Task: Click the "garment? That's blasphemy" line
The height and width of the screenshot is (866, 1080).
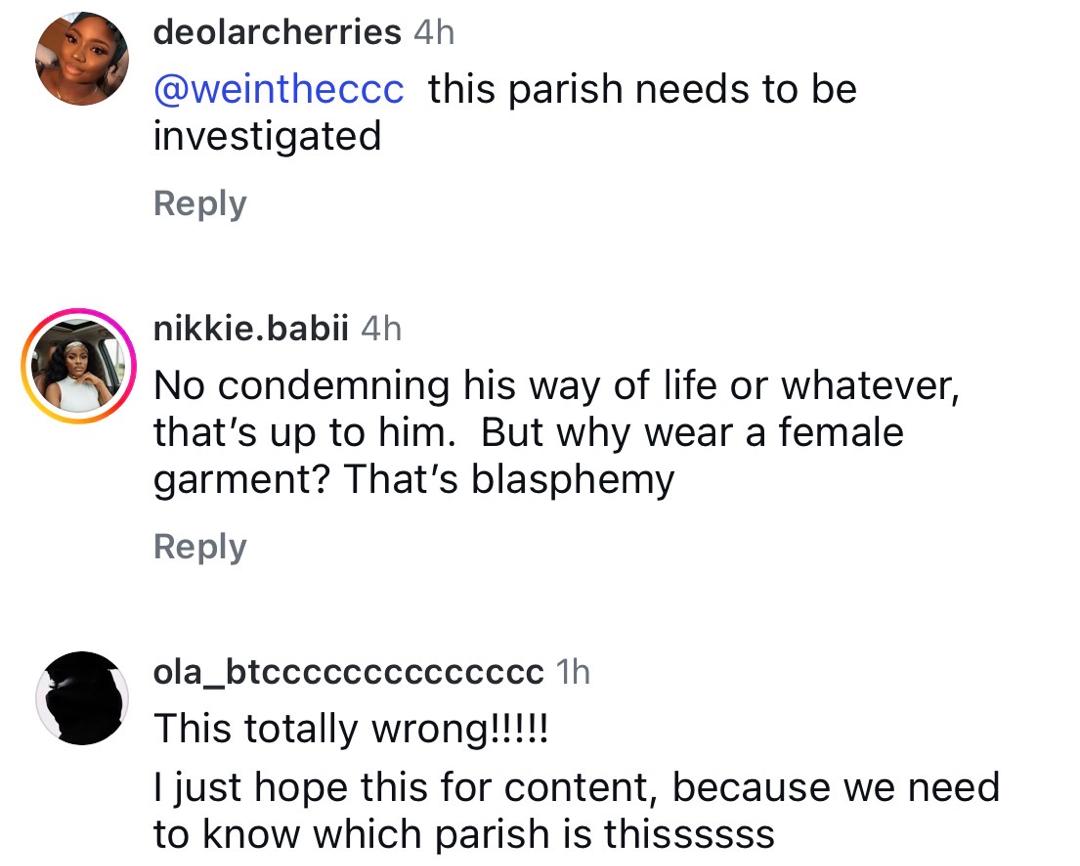Action: [413, 479]
